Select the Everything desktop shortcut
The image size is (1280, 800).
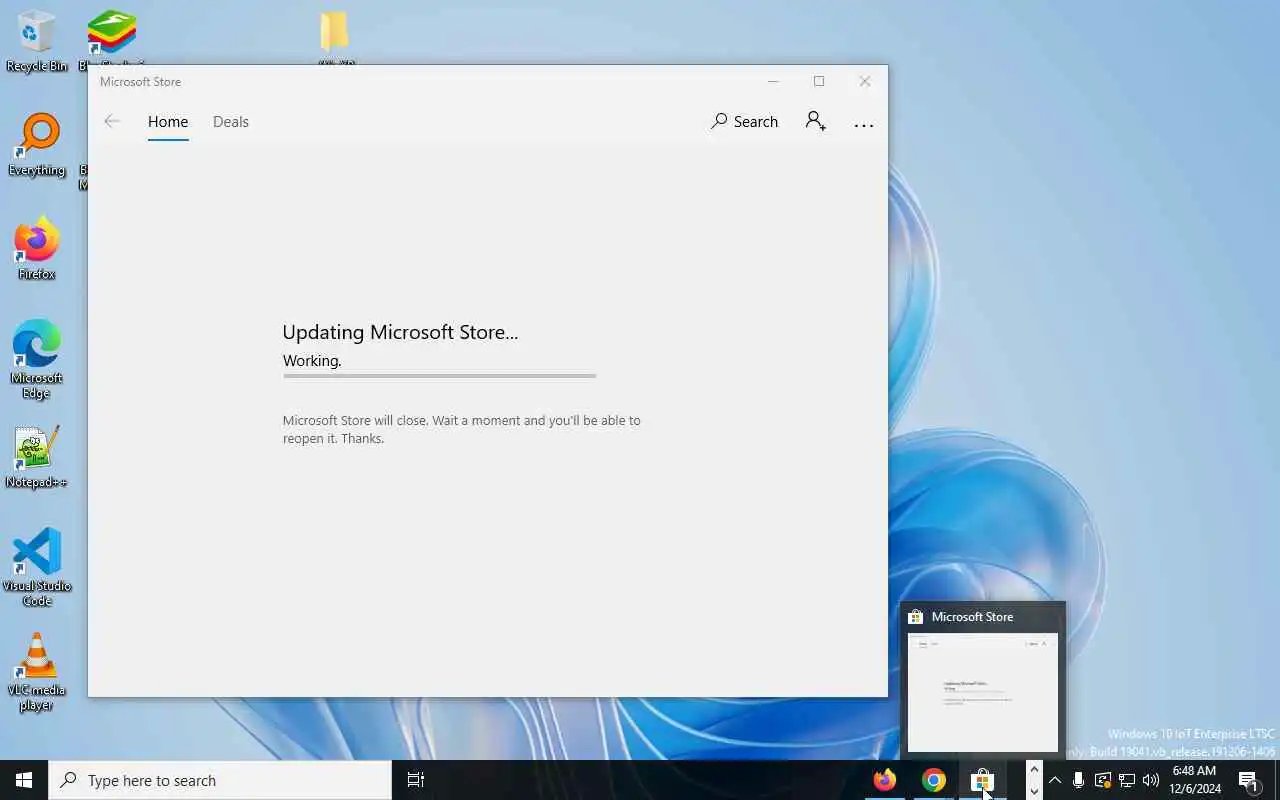click(37, 146)
